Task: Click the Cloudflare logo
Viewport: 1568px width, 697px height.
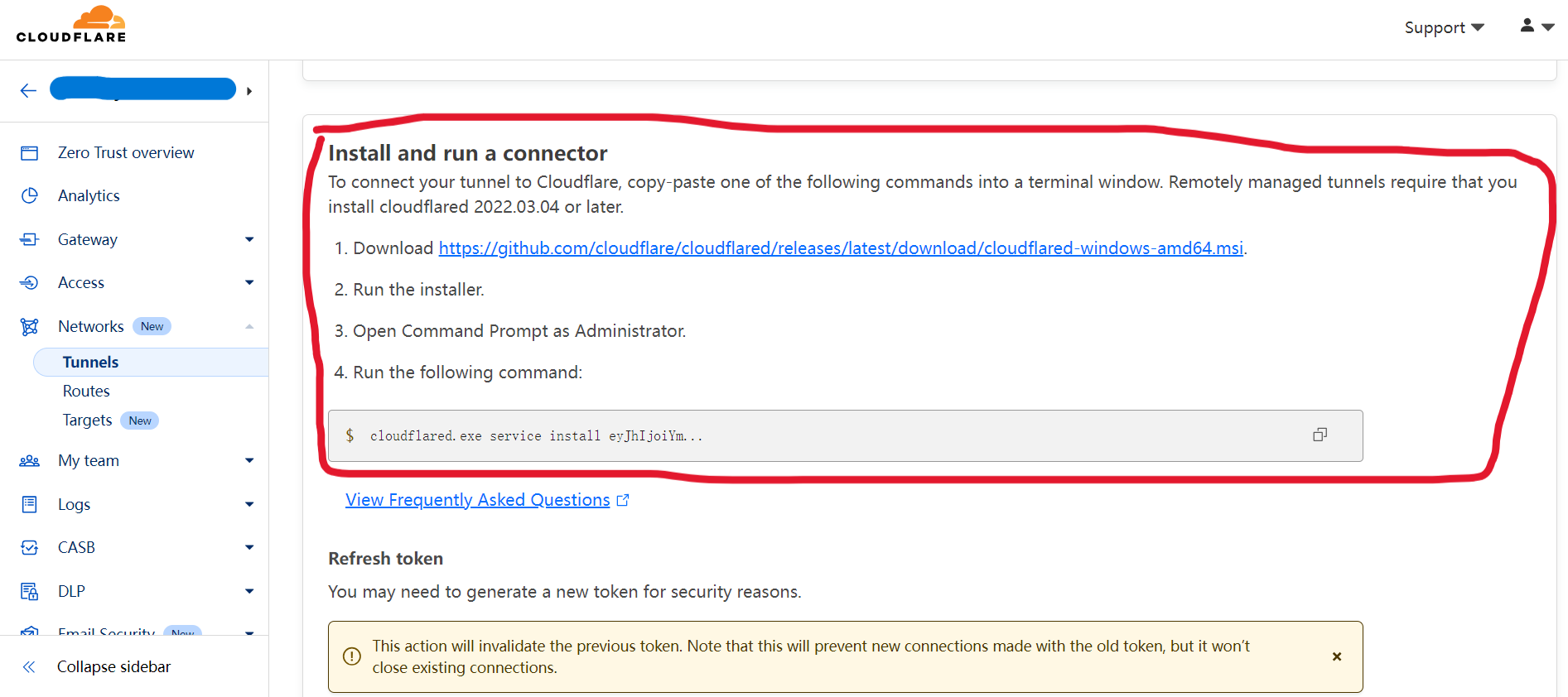Action: tap(71, 24)
